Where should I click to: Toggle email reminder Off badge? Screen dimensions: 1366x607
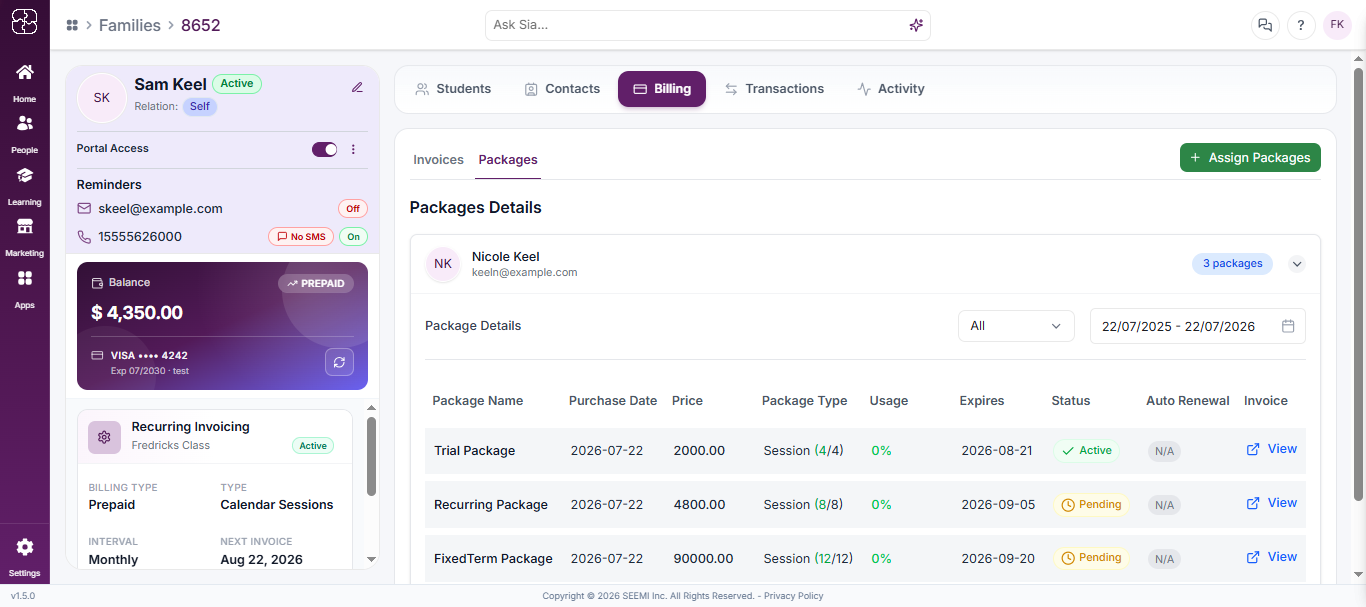(353, 209)
